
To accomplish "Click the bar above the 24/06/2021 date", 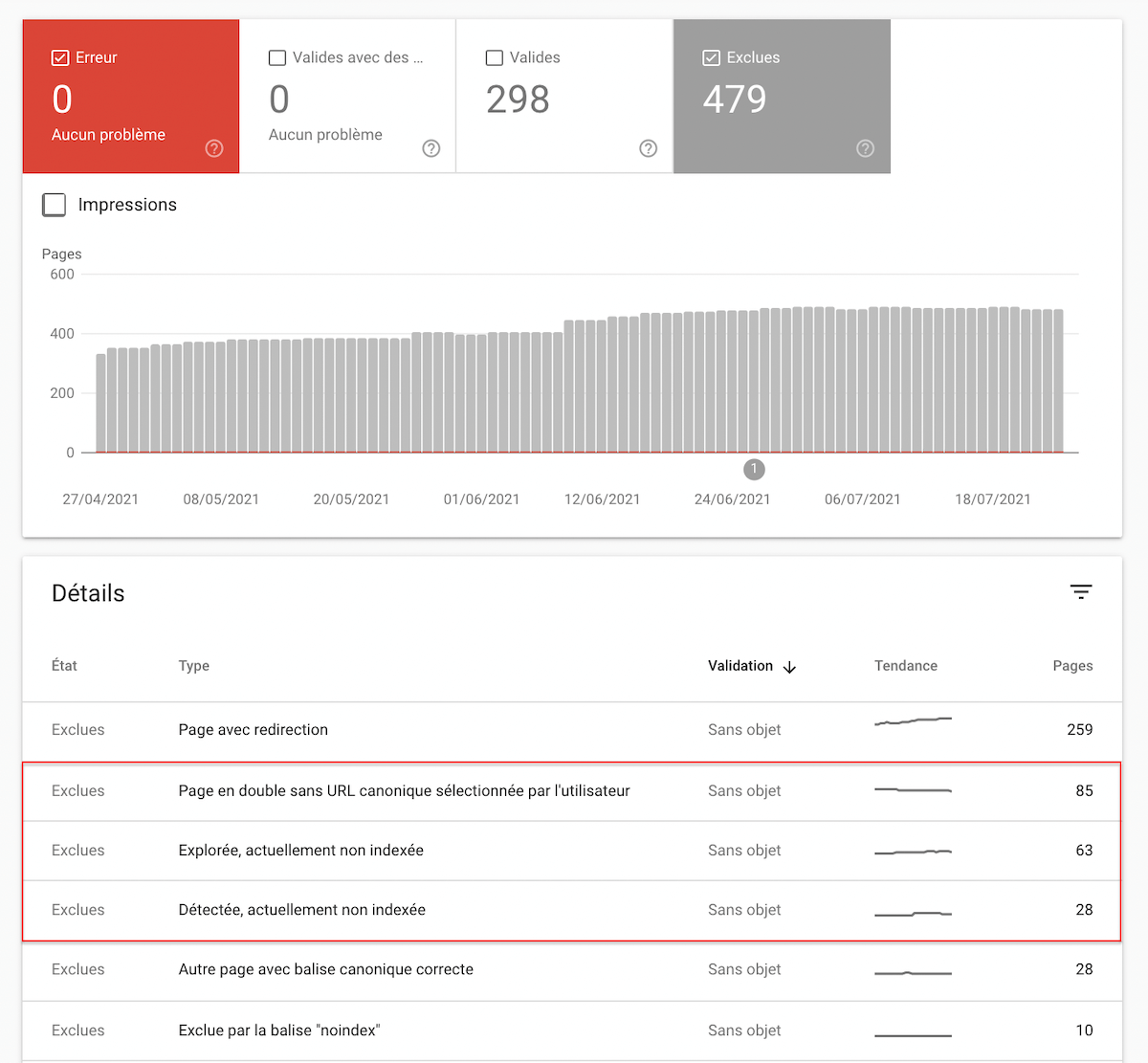I will 732,383.
